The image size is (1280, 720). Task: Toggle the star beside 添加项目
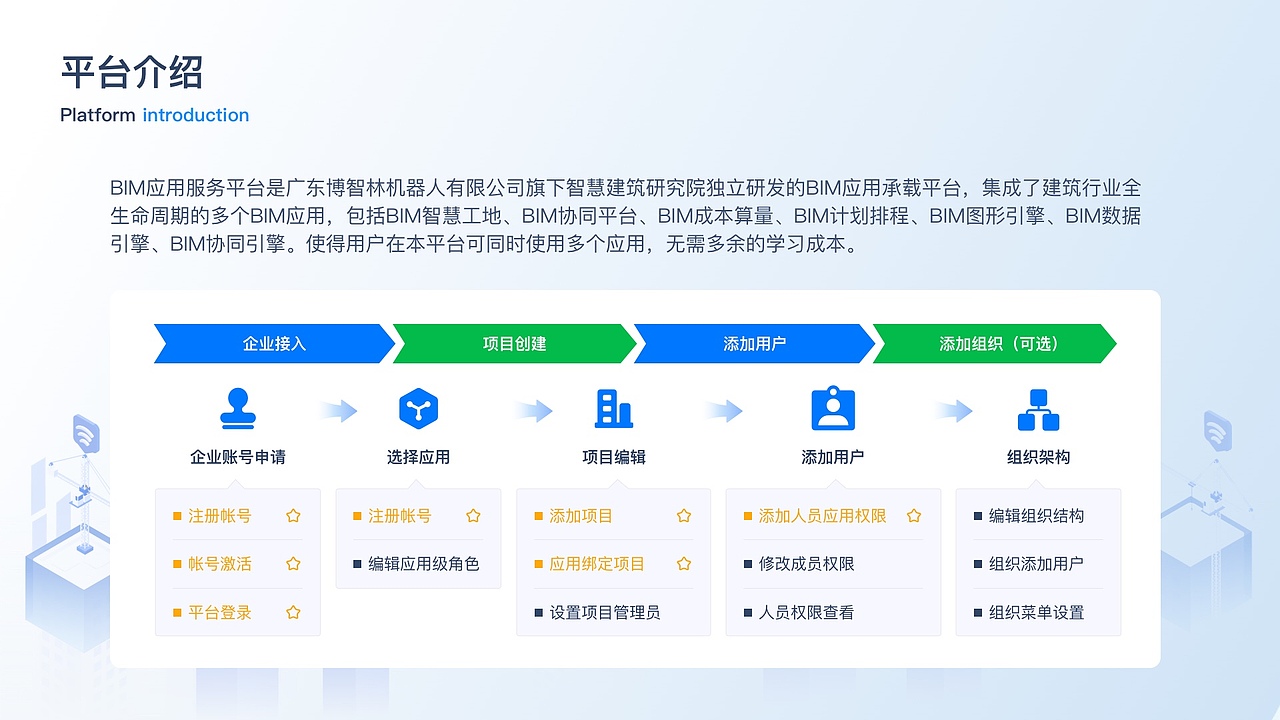coord(683,516)
